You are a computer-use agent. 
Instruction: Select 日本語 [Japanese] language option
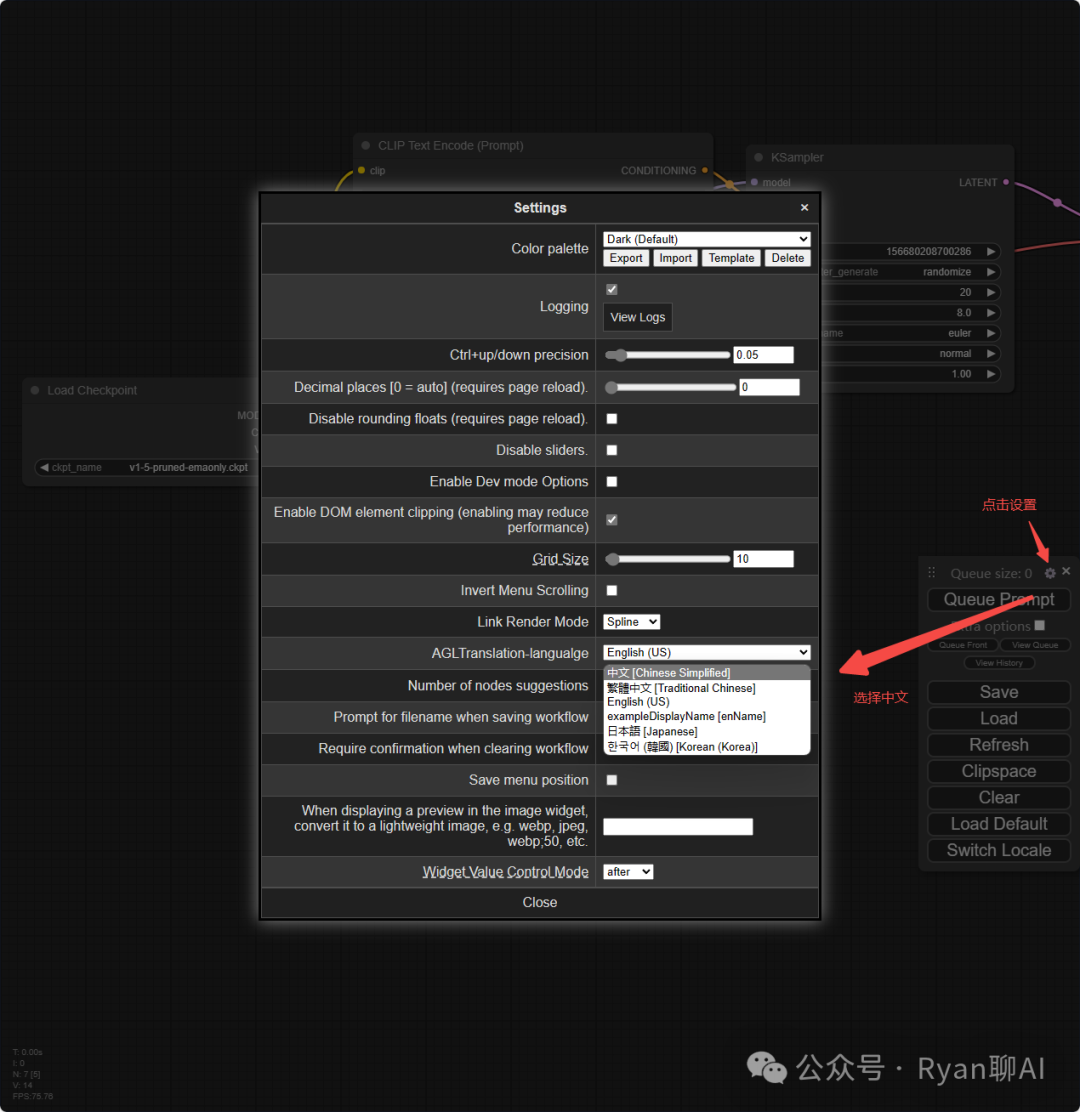(x=707, y=731)
